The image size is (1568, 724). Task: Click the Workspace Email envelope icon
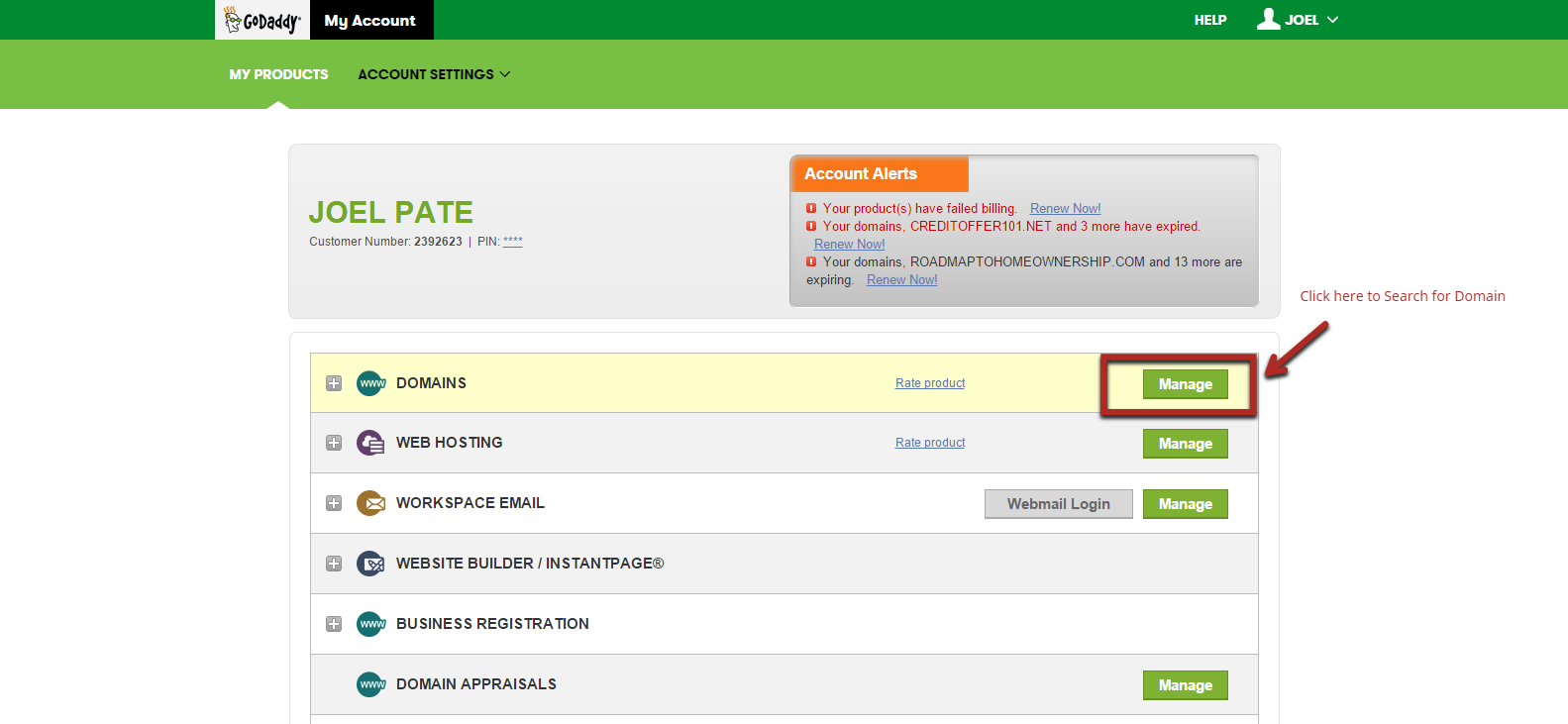pyautogui.click(x=370, y=503)
